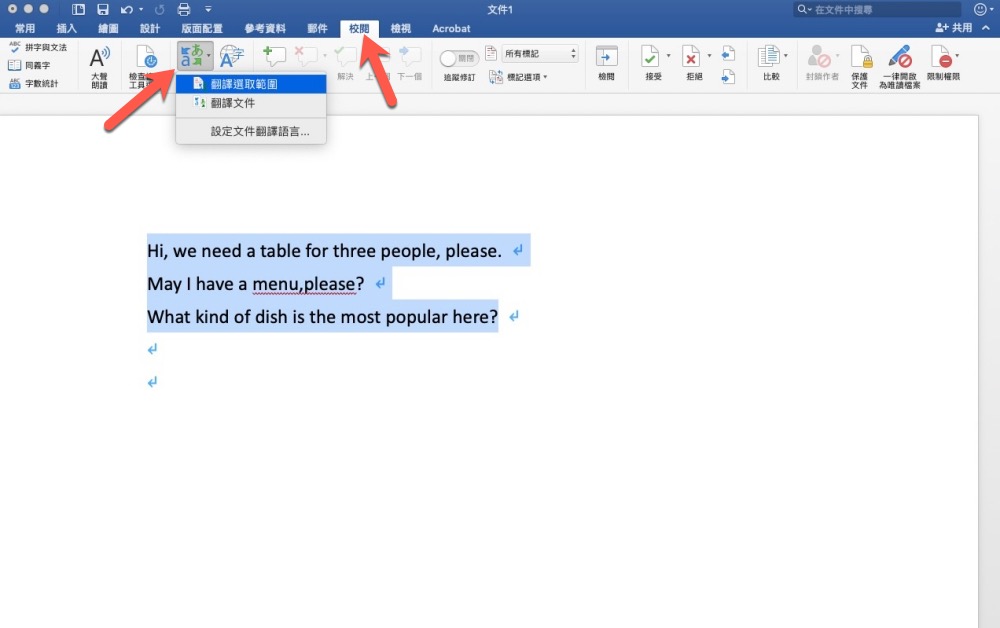Toggle Track Changes (追蹤修訂) switch
Screen dimensions: 1000x628
pos(458,58)
